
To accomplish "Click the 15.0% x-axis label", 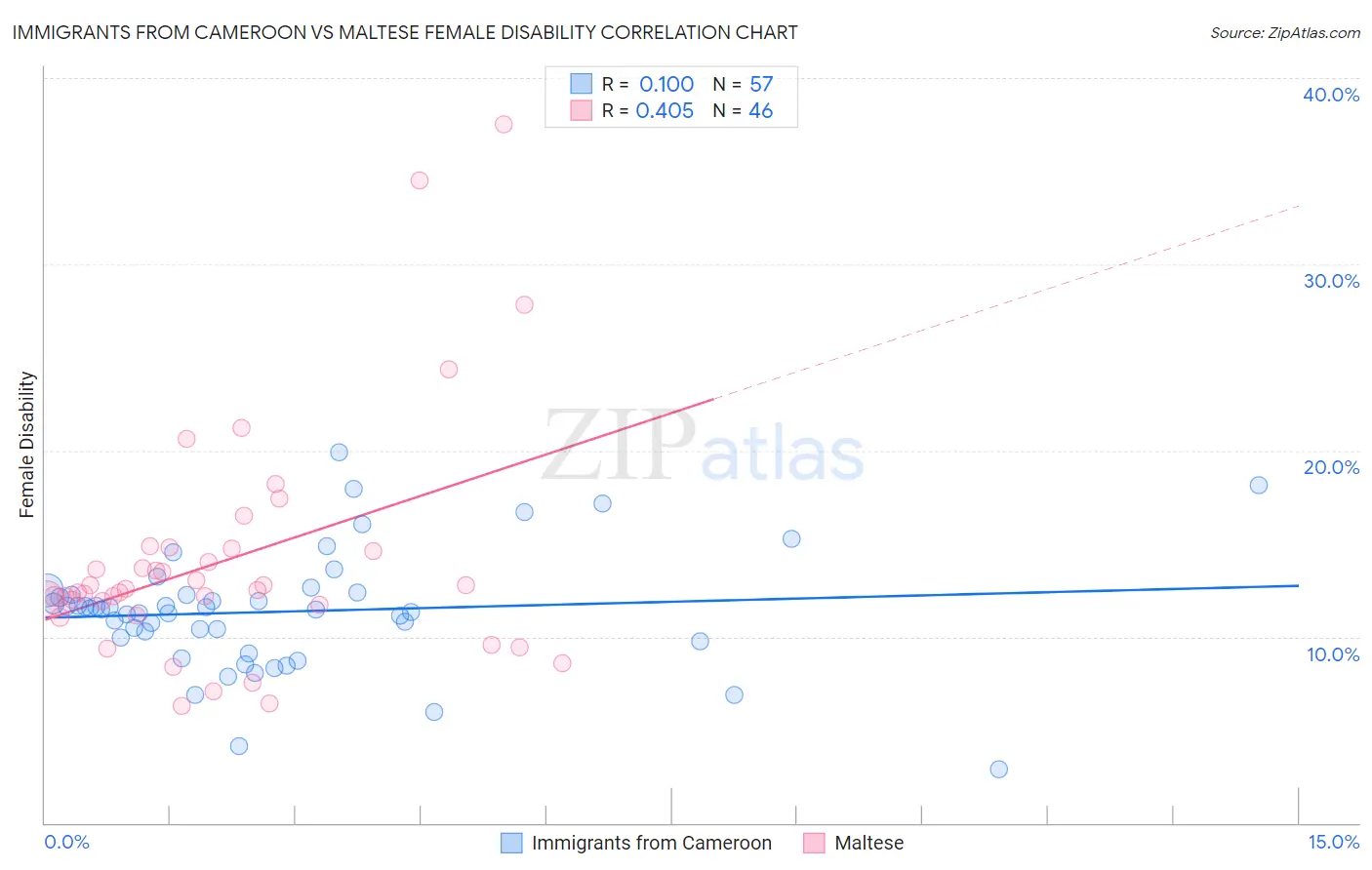I will point(1333,842).
